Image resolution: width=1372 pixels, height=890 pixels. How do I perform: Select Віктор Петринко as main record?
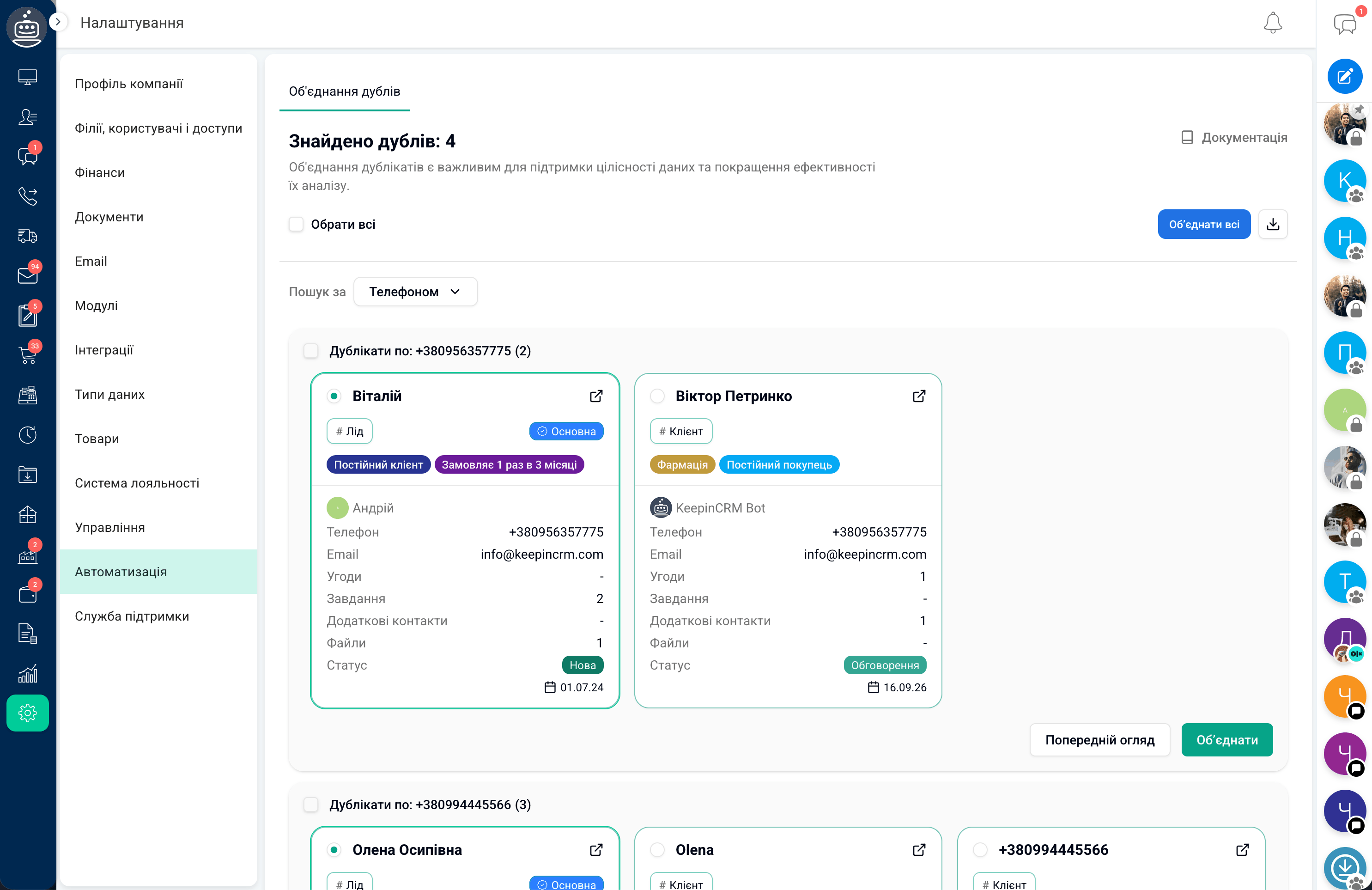point(657,396)
